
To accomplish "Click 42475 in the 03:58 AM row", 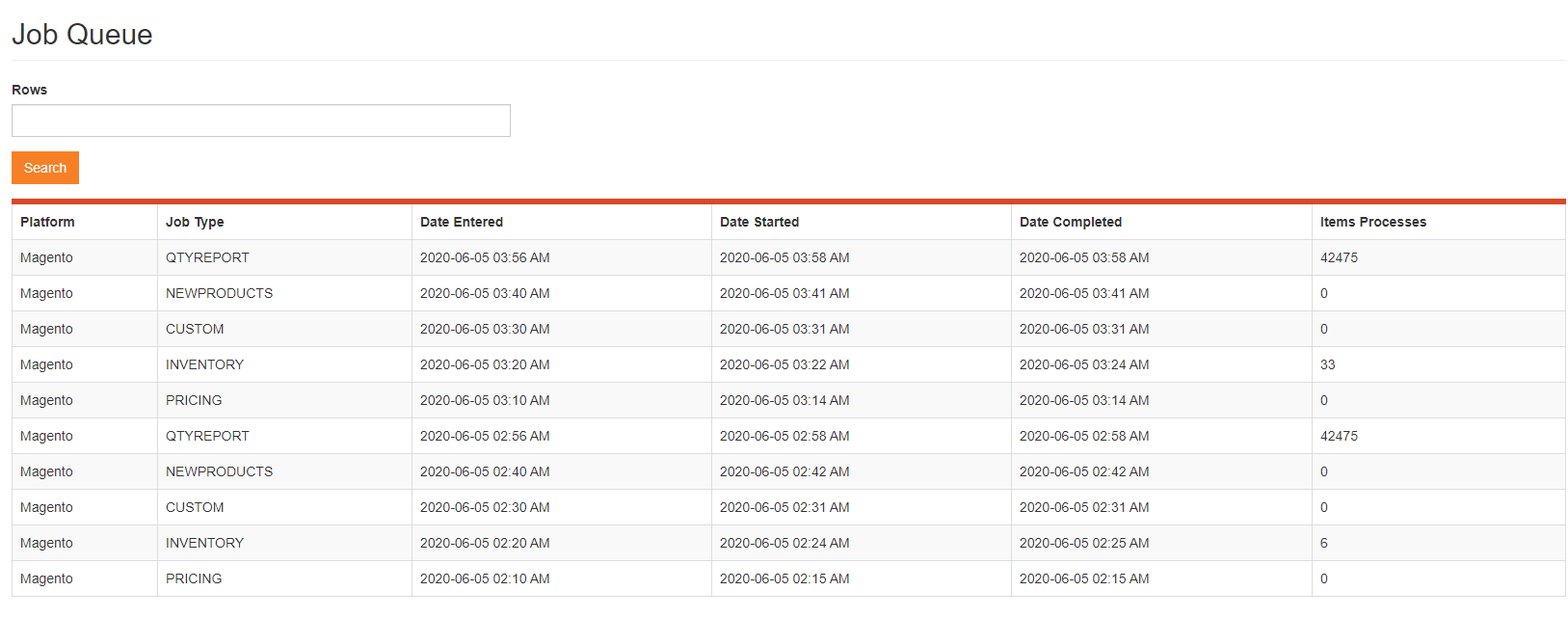I will (1339, 257).
